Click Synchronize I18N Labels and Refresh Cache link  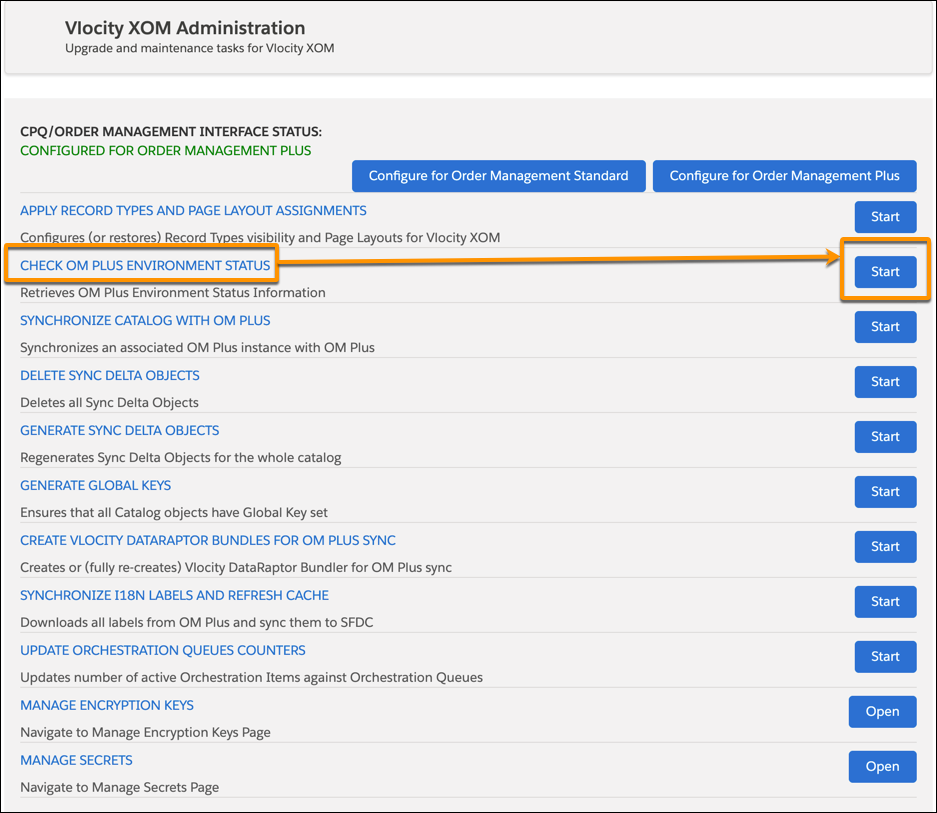(x=174, y=595)
